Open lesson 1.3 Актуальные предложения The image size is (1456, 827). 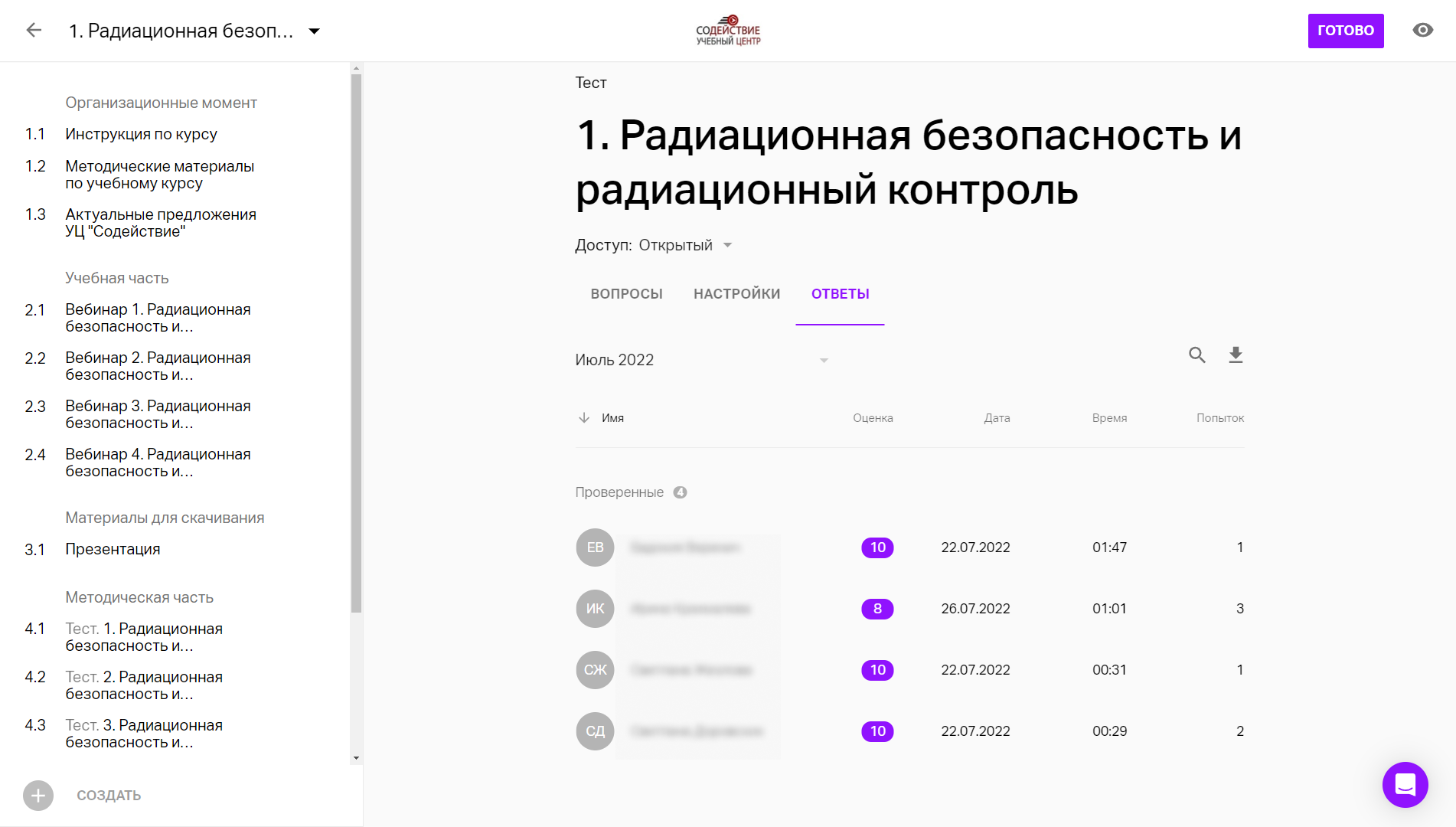(x=161, y=223)
